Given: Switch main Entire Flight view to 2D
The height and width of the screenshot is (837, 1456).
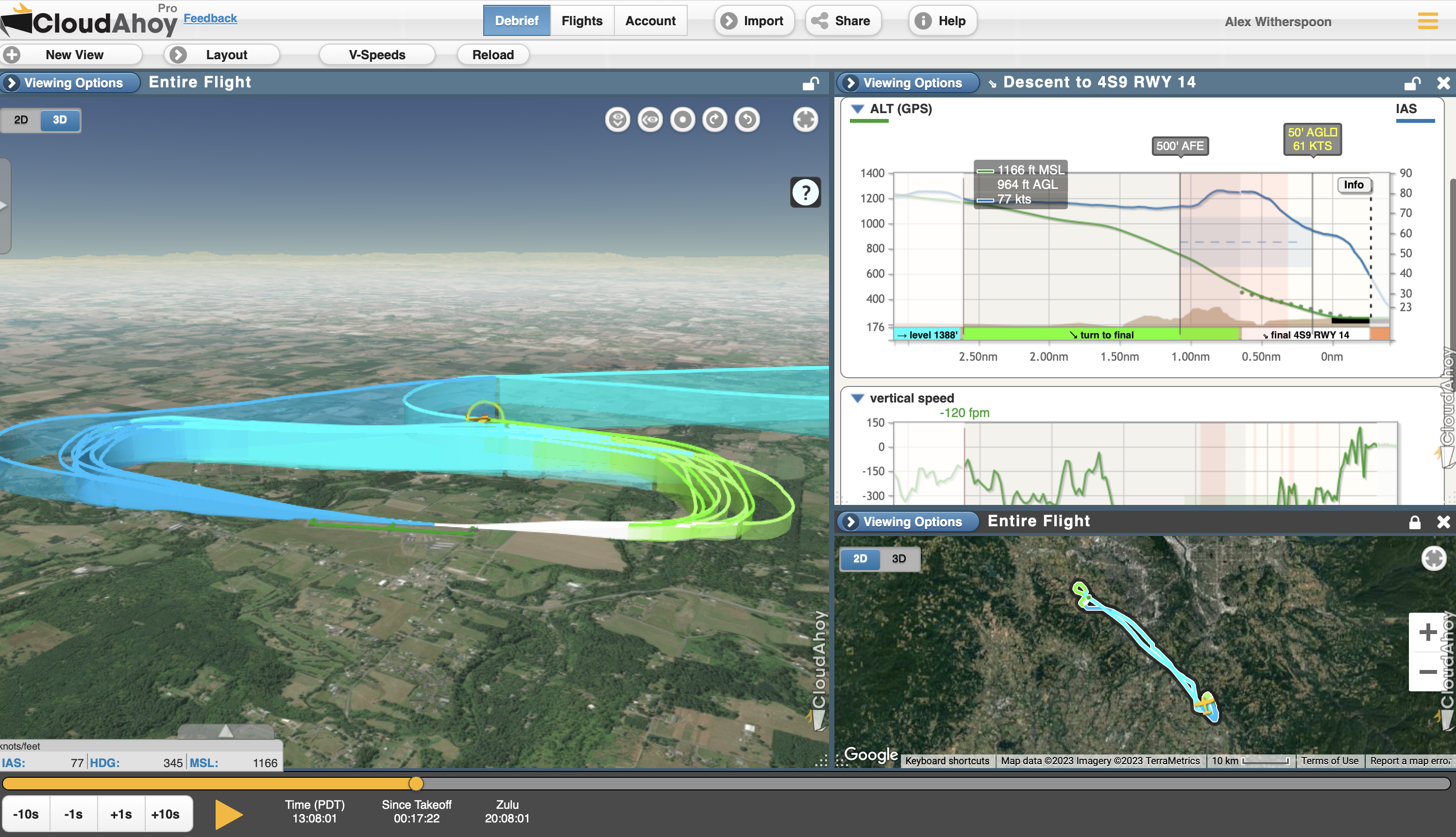Looking at the screenshot, I should click(x=21, y=119).
